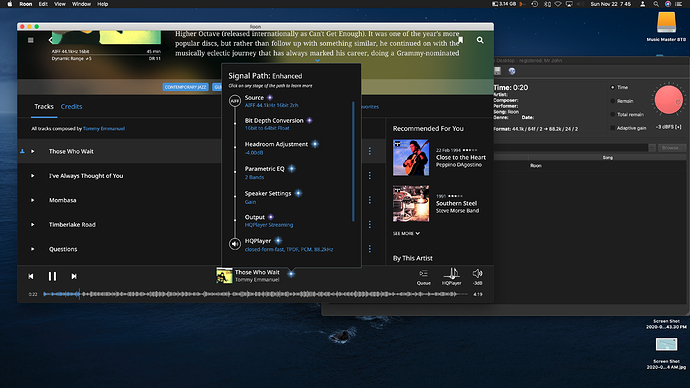Click the globe icon in HQPlayer toolbar
The height and width of the screenshot is (388, 690).
[512, 71]
